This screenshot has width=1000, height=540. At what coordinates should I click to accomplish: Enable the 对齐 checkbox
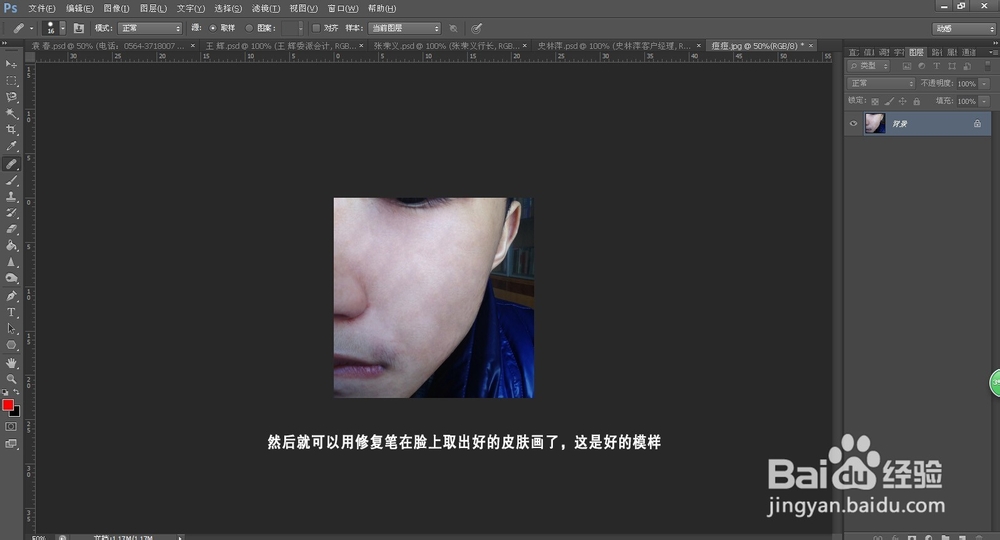(316, 28)
